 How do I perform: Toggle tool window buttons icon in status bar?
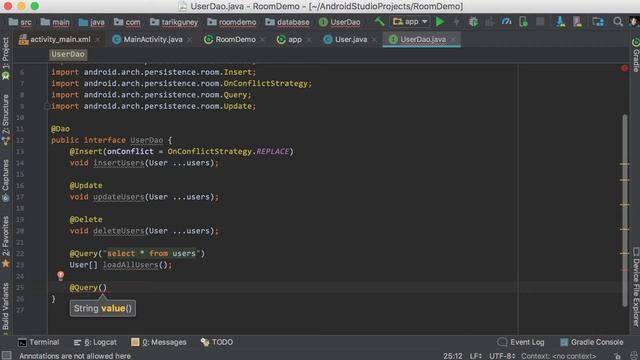pyautogui.click(x=6, y=356)
